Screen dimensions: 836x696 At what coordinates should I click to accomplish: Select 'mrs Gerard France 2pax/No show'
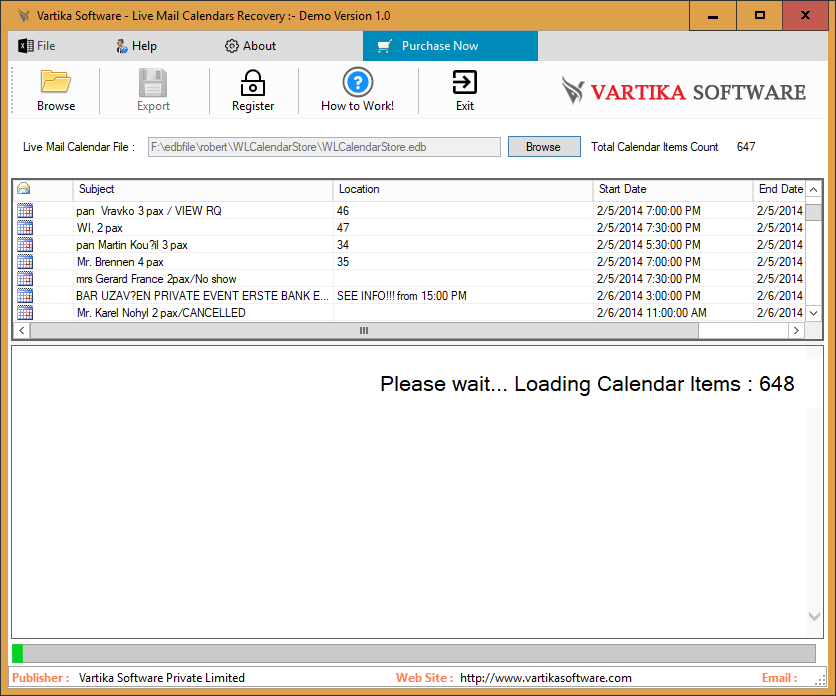click(156, 279)
